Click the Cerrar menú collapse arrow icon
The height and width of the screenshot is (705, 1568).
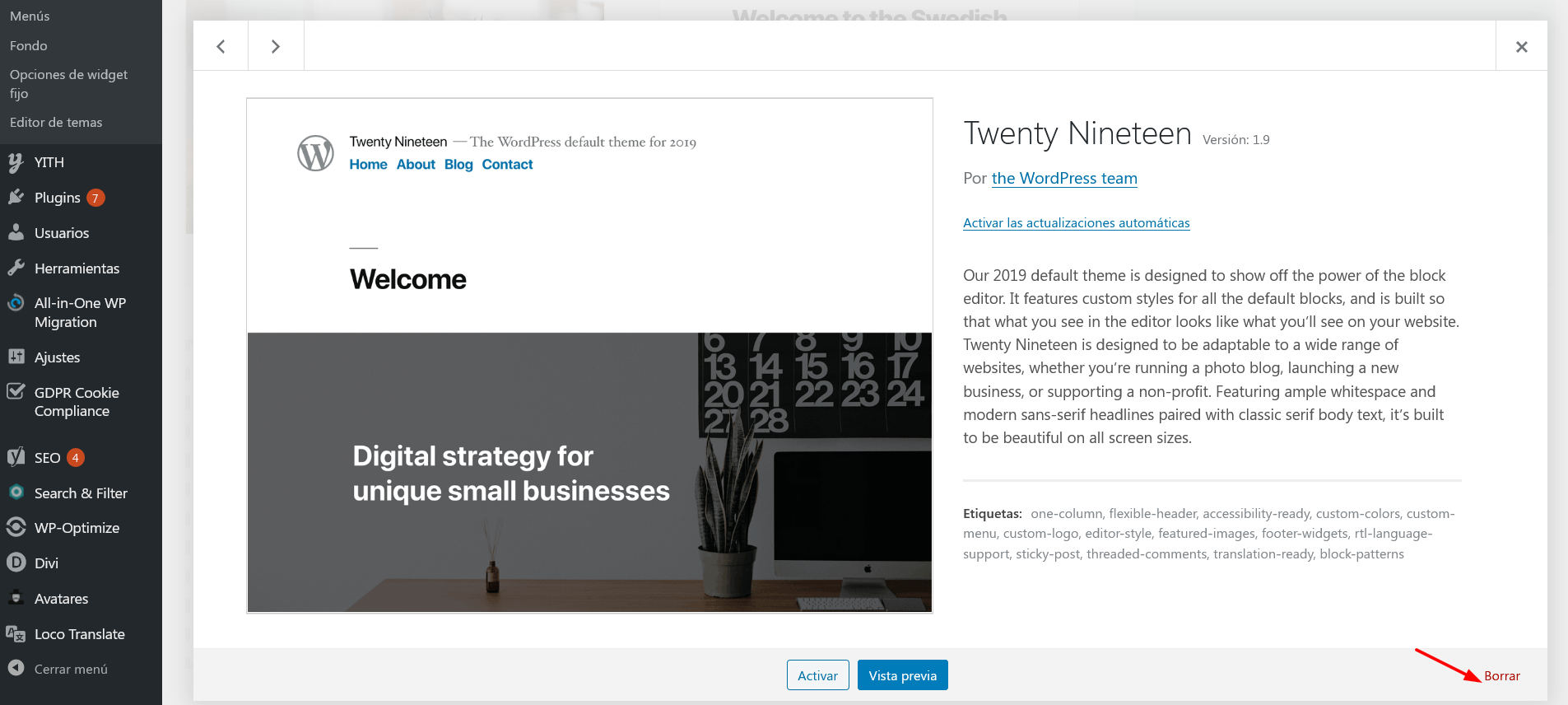point(16,668)
